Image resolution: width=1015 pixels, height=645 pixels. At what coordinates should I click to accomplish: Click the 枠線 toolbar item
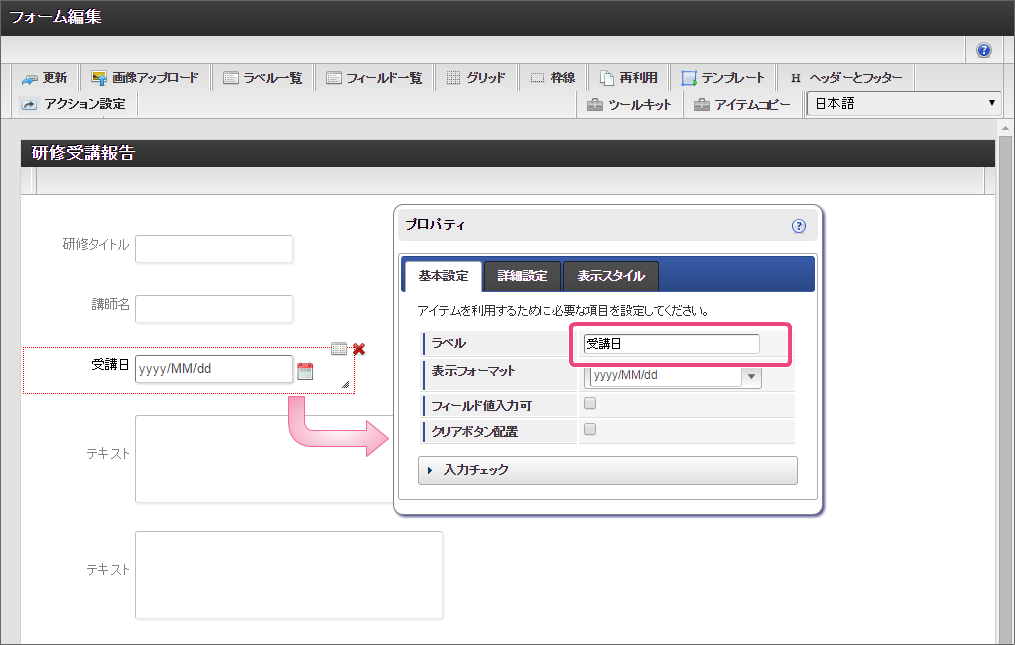(x=553, y=78)
